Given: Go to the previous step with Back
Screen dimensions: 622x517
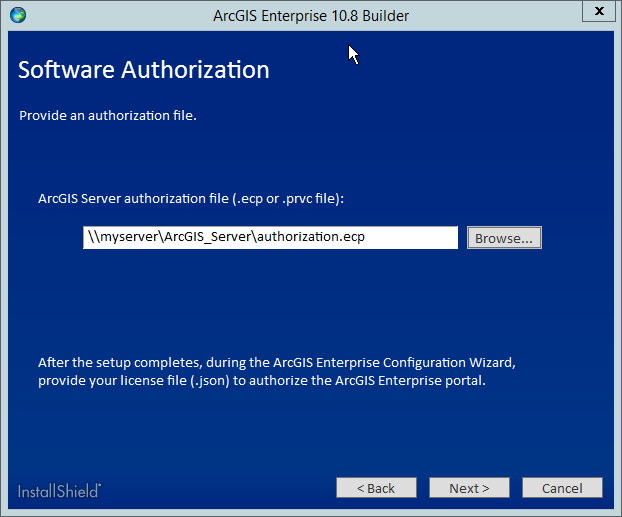Looking at the screenshot, I should pos(375,488).
